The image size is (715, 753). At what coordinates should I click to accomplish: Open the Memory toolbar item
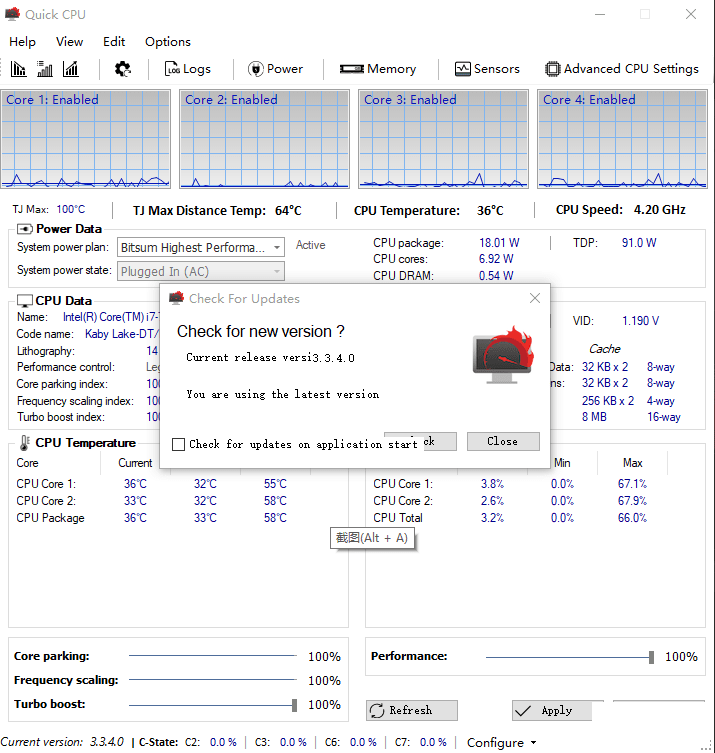(x=378, y=69)
